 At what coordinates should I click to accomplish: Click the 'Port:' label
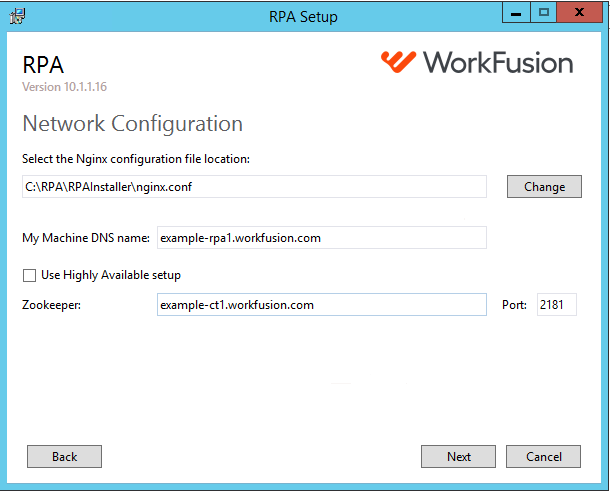514,305
